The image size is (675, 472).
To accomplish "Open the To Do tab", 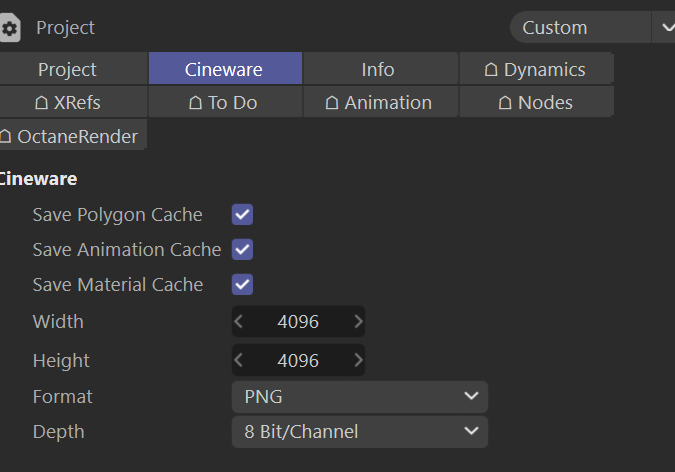I will point(223,102).
